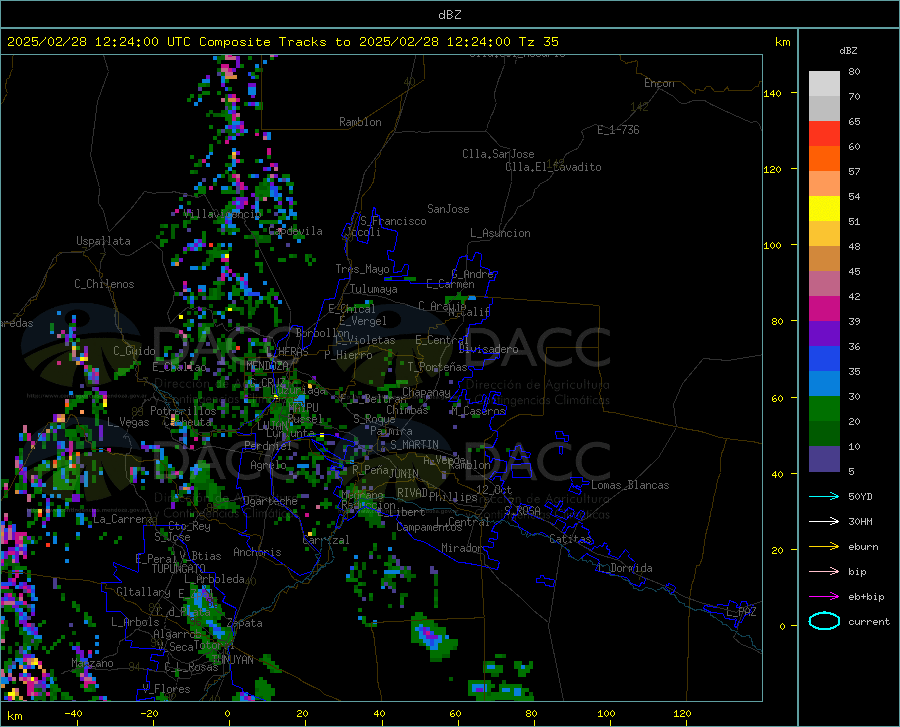900x727 pixels.
Task: Click the Manzano map label
Action: pyautogui.click(x=92, y=663)
